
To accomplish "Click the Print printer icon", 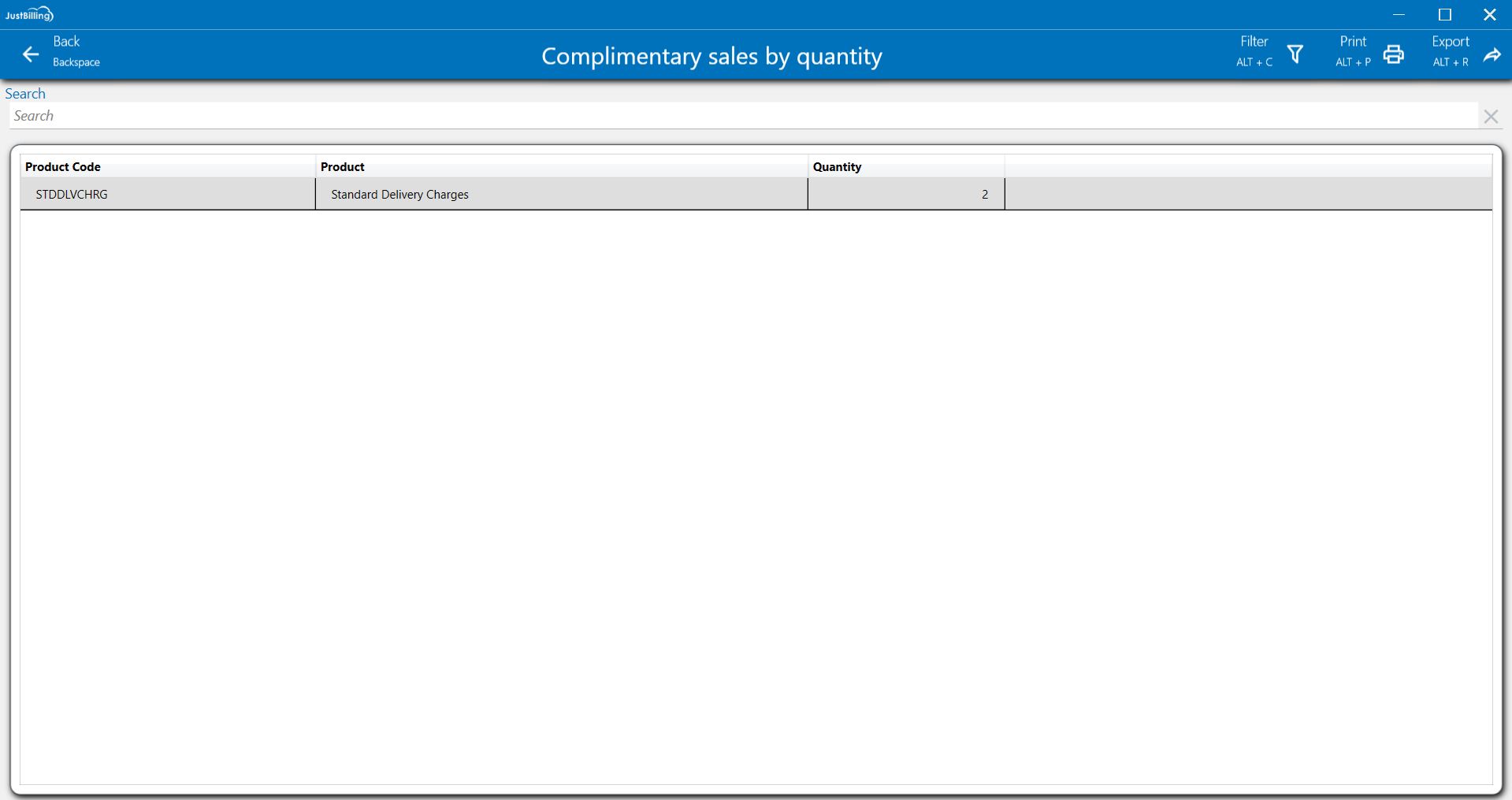I will (1393, 54).
